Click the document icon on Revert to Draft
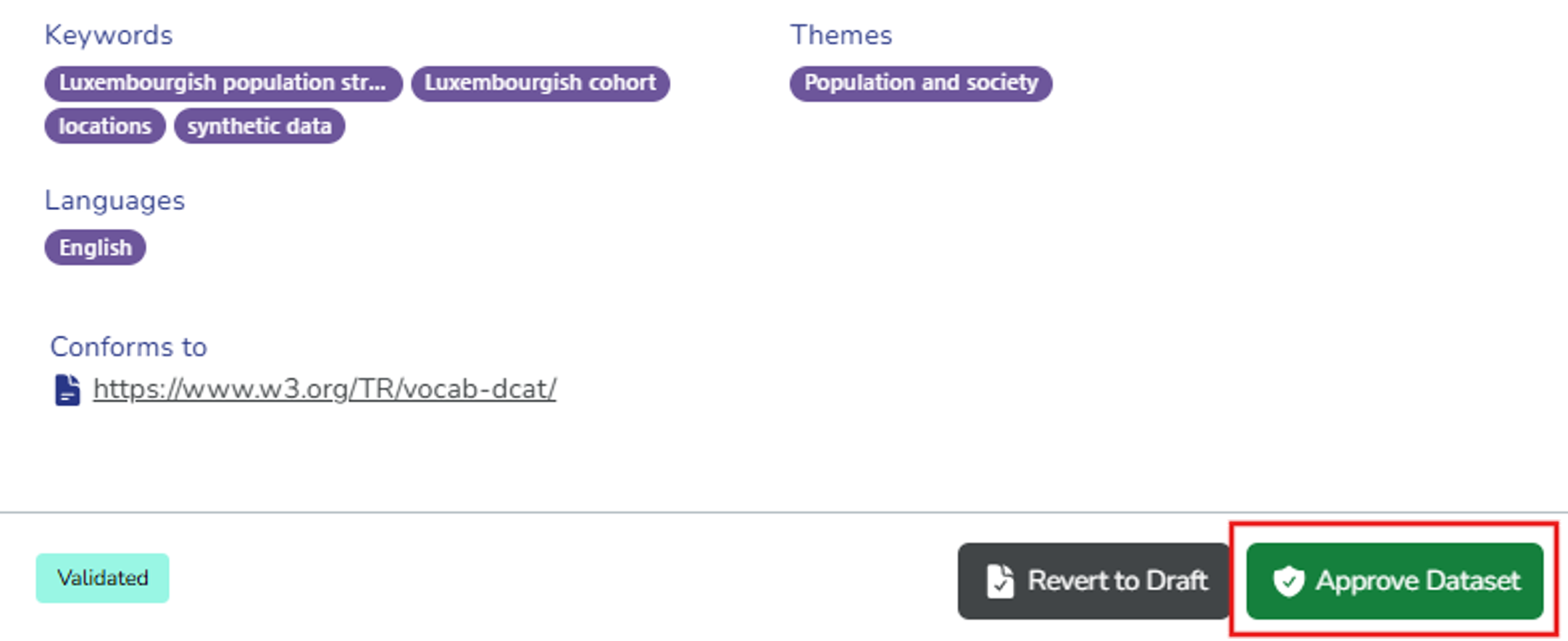The image size is (1568, 641). click(x=1001, y=581)
